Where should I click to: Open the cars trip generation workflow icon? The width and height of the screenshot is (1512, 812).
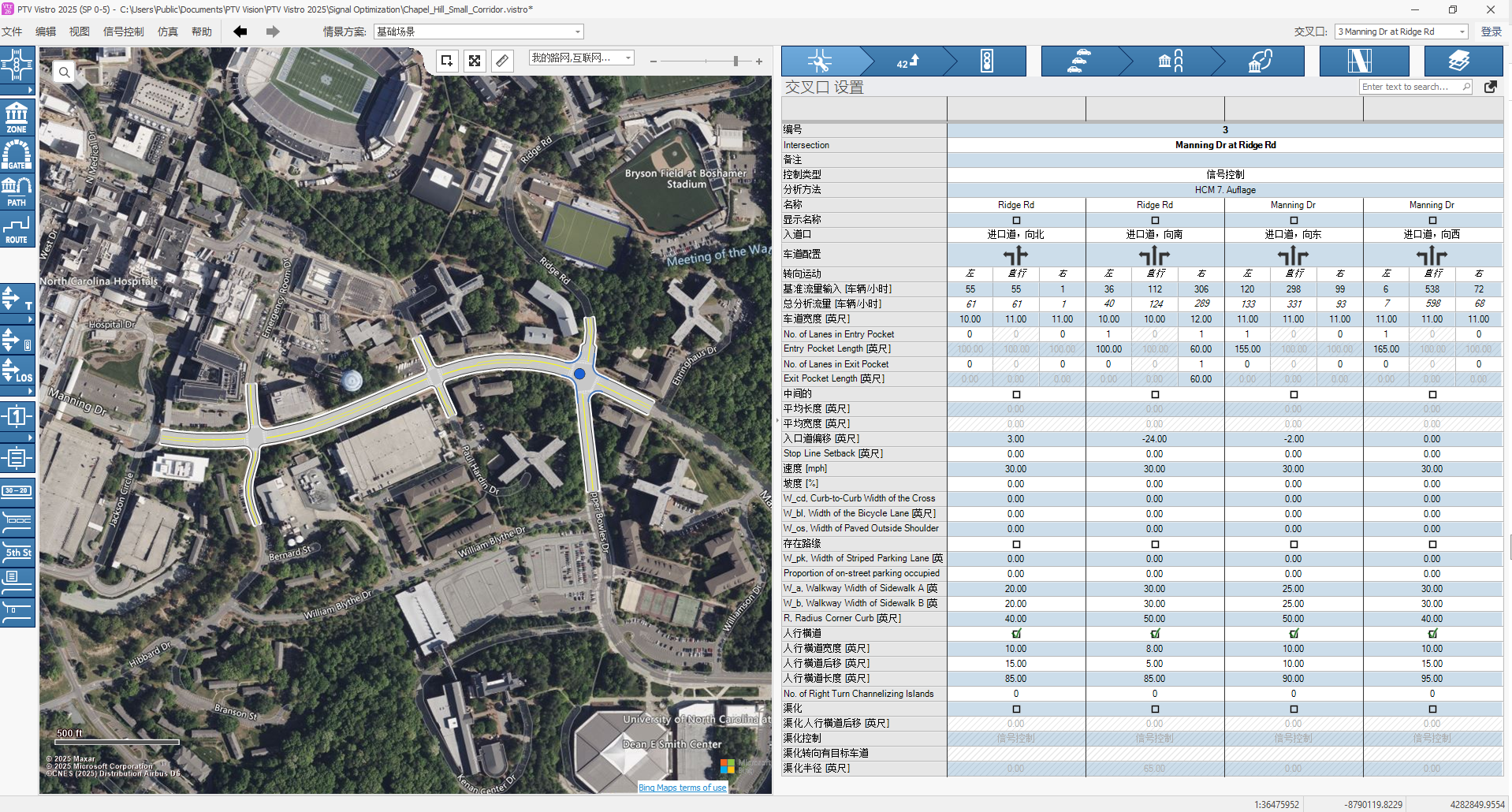pos(1079,61)
